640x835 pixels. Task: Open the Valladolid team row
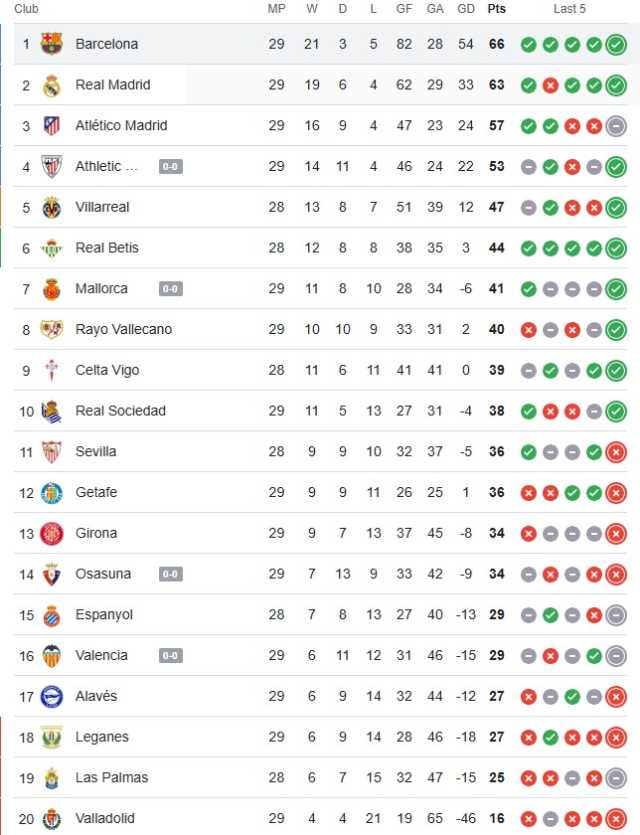[x=320, y=818]
